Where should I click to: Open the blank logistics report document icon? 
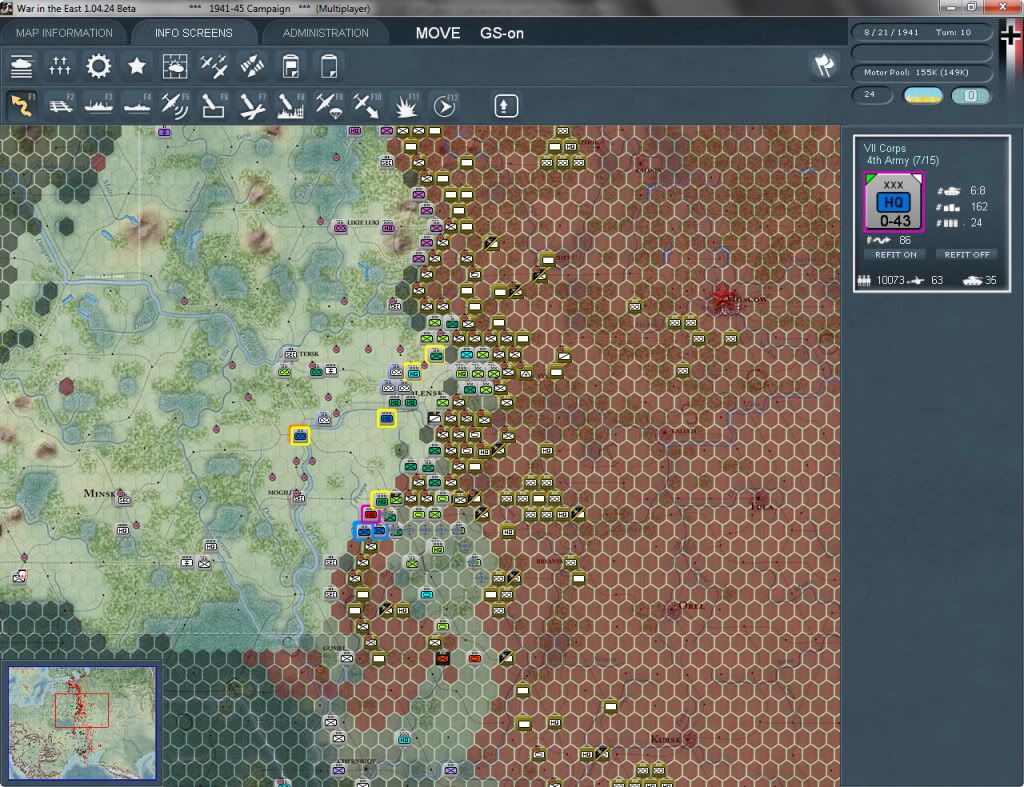(x=329, y=66)
